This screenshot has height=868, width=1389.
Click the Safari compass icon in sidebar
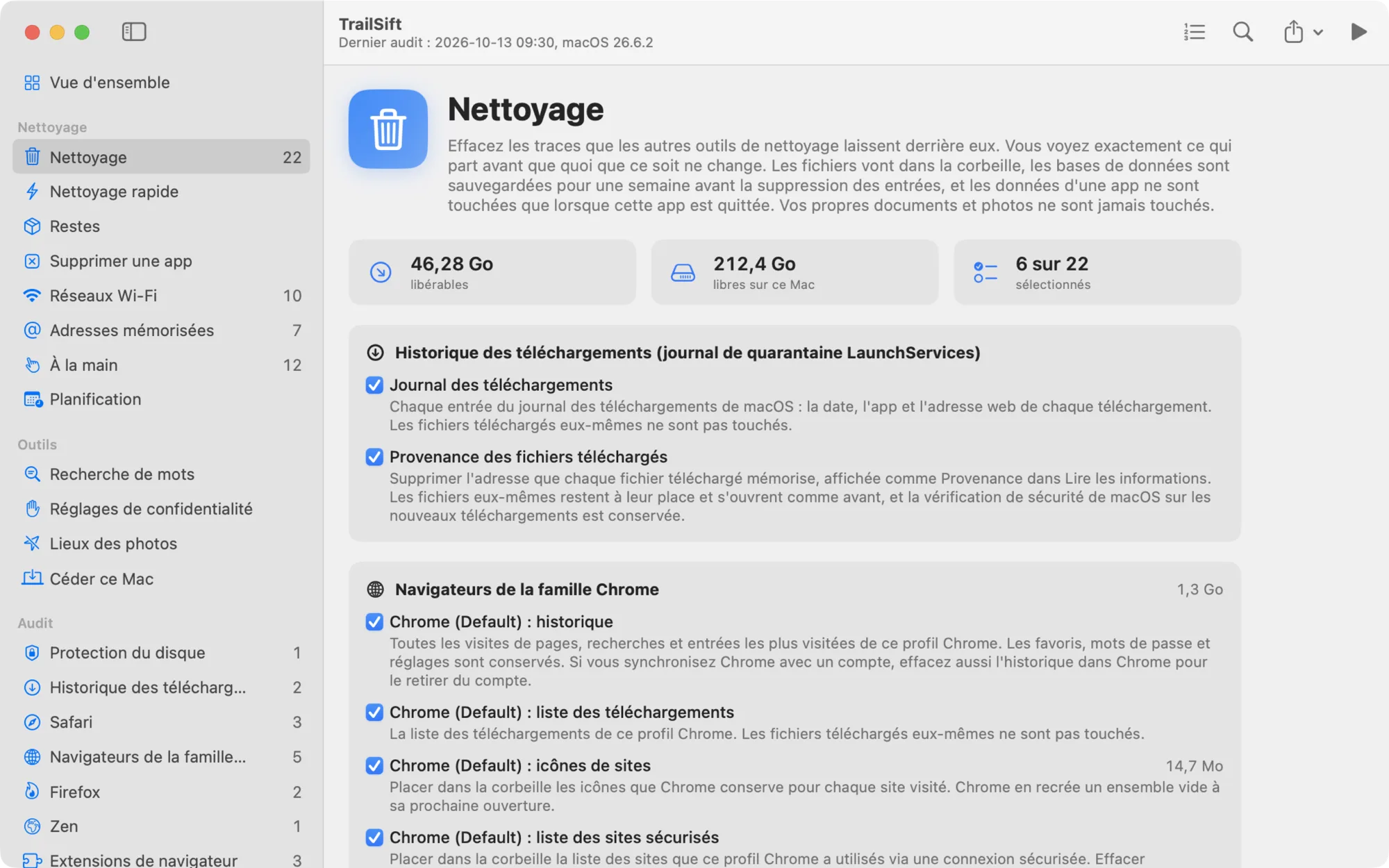click(32, 722)
